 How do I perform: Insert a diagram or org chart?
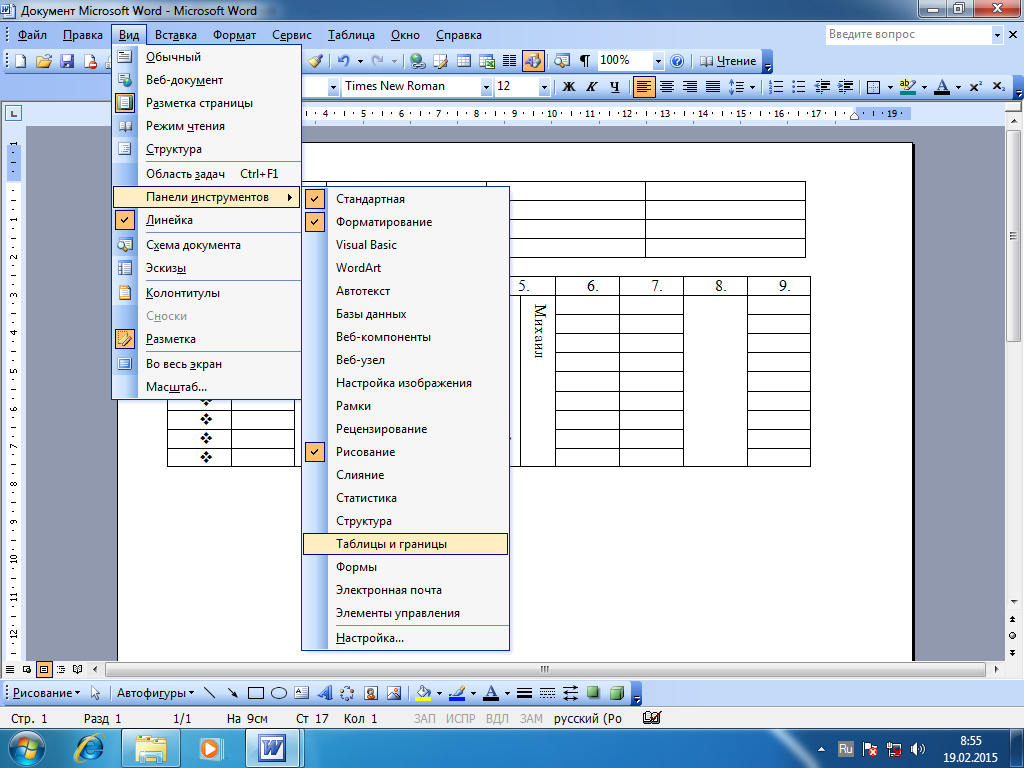[347, 692]
